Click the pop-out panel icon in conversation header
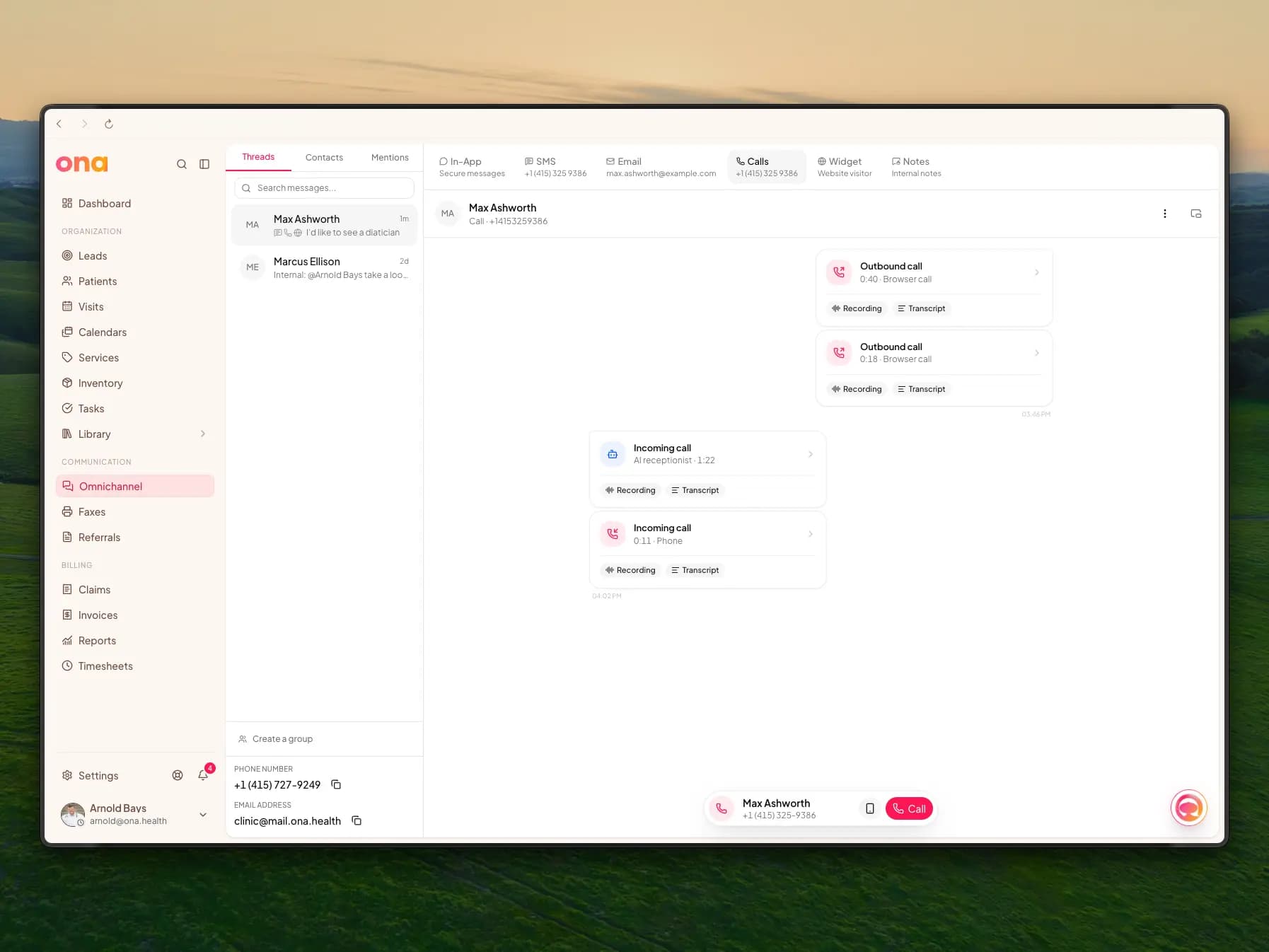Image resolution: width=1269 pixels, height=952 pixels. pyautogui.click(x=1196, y=214)
